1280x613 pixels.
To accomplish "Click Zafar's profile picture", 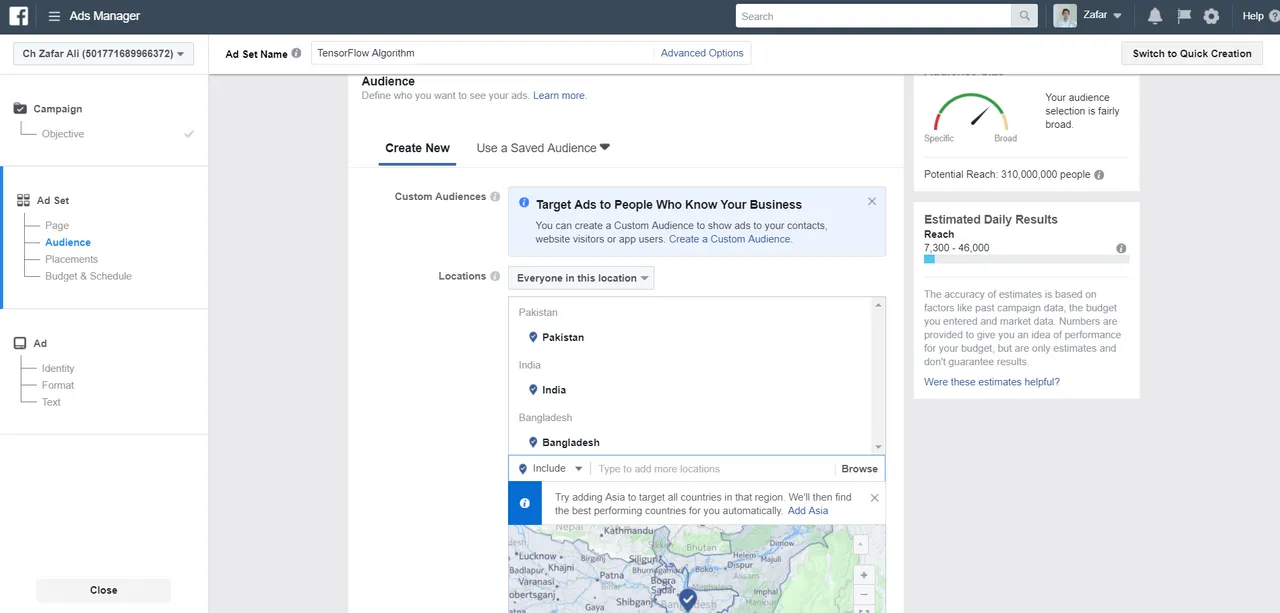I will pyautogui.click(x=1065, y=16).
